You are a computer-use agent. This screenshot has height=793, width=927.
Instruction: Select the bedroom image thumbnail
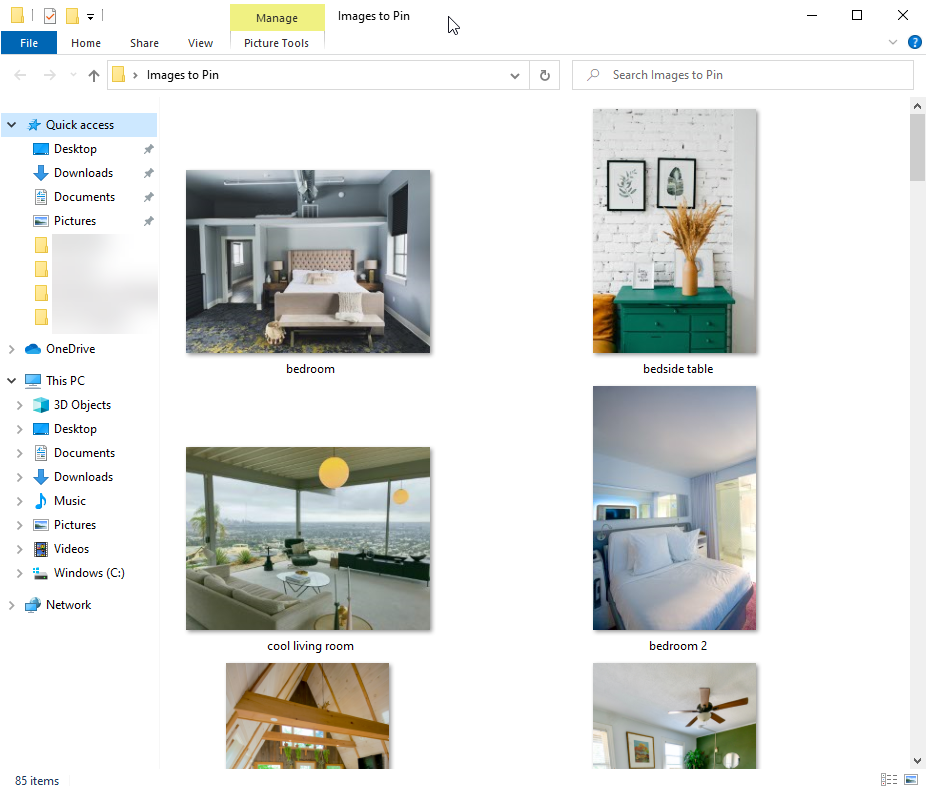click(x=308, y=262)
